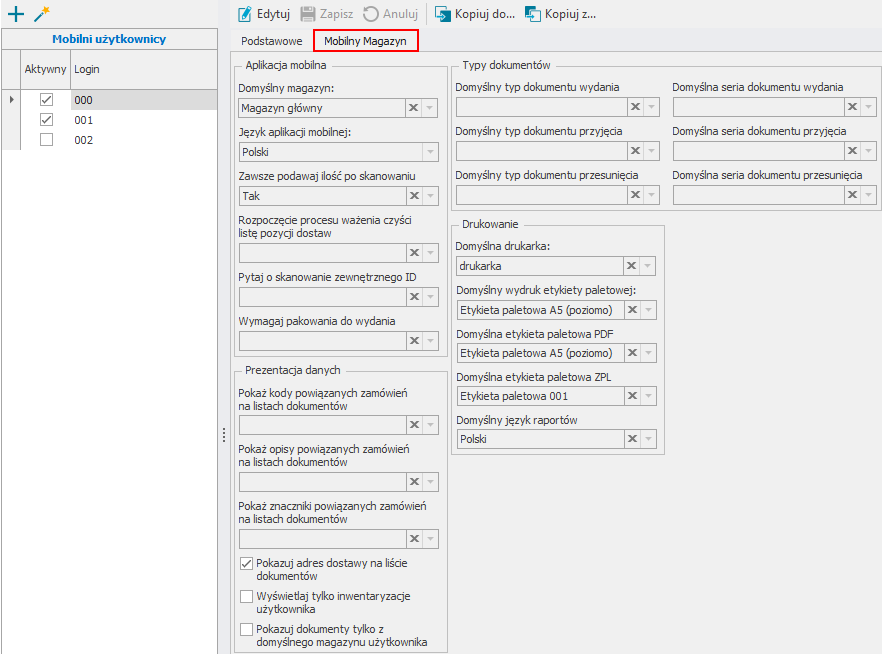
Task: Click the panel splitter handle dots
Action: pos(224,435)
